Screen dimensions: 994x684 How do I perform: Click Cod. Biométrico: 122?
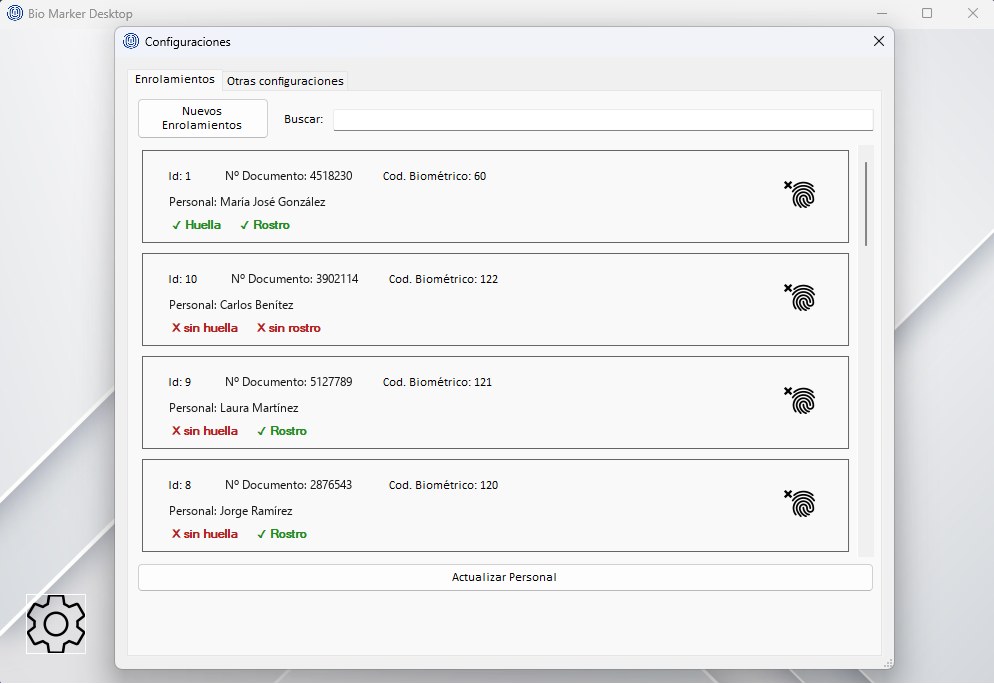tap(443, 279)
